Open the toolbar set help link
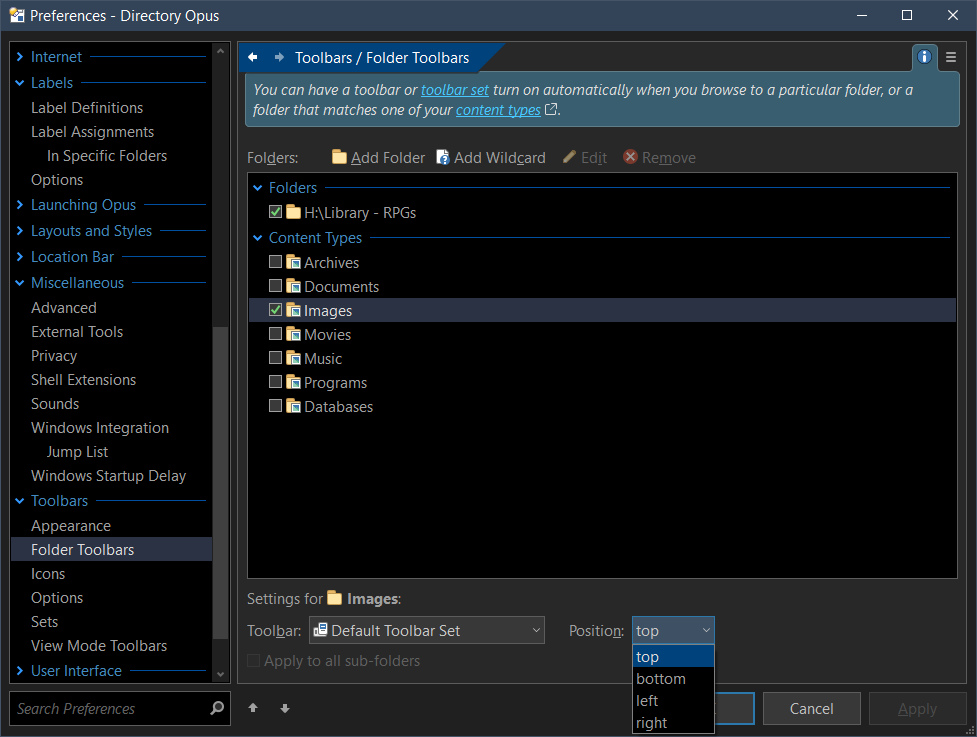Viewport: 977px width, 737px height. coord(455,90)
